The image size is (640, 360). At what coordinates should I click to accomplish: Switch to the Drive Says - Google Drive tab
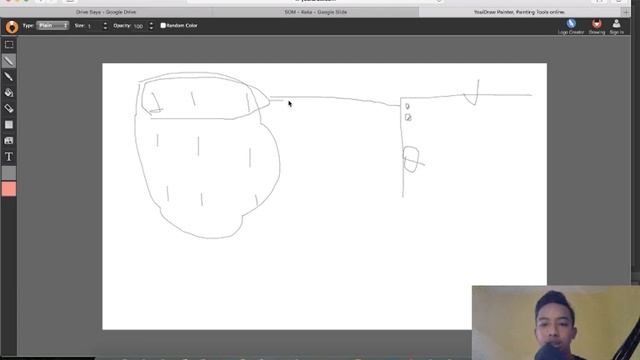[106, 12]
